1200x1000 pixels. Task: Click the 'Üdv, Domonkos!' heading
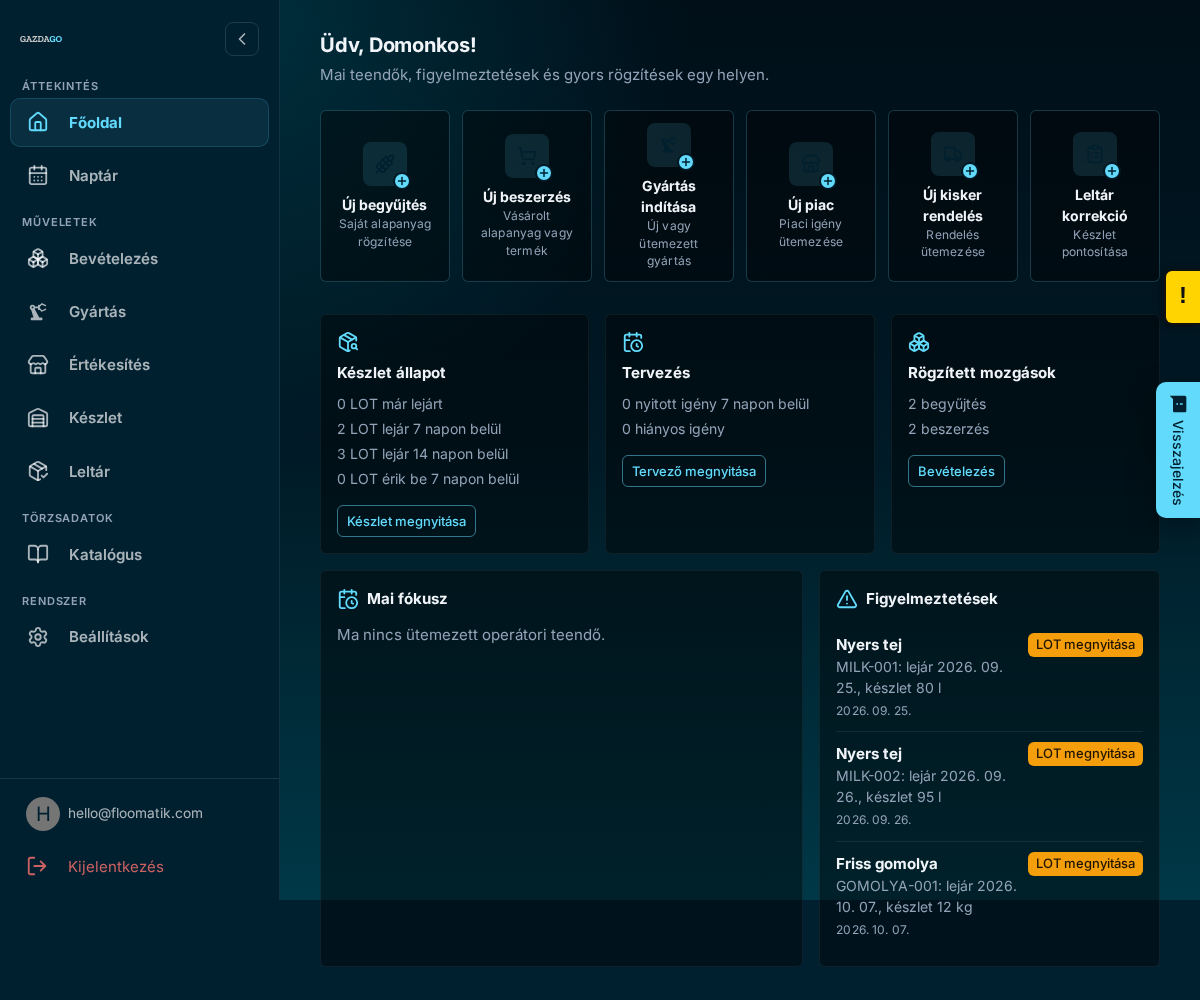398,45
